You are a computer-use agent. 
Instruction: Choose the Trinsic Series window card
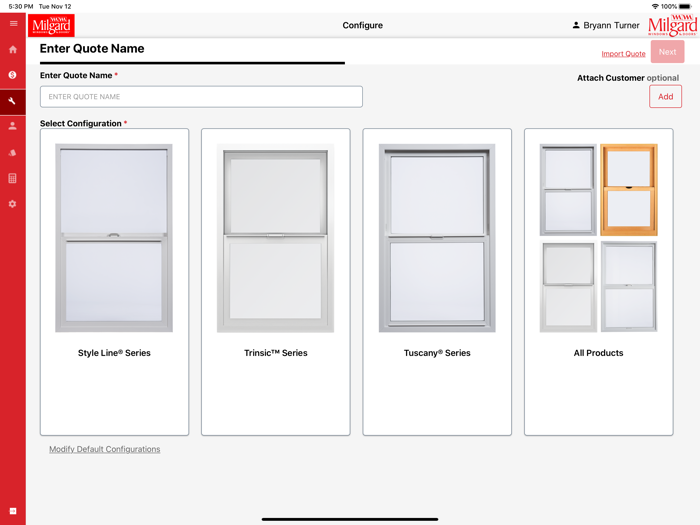(275, 281)
